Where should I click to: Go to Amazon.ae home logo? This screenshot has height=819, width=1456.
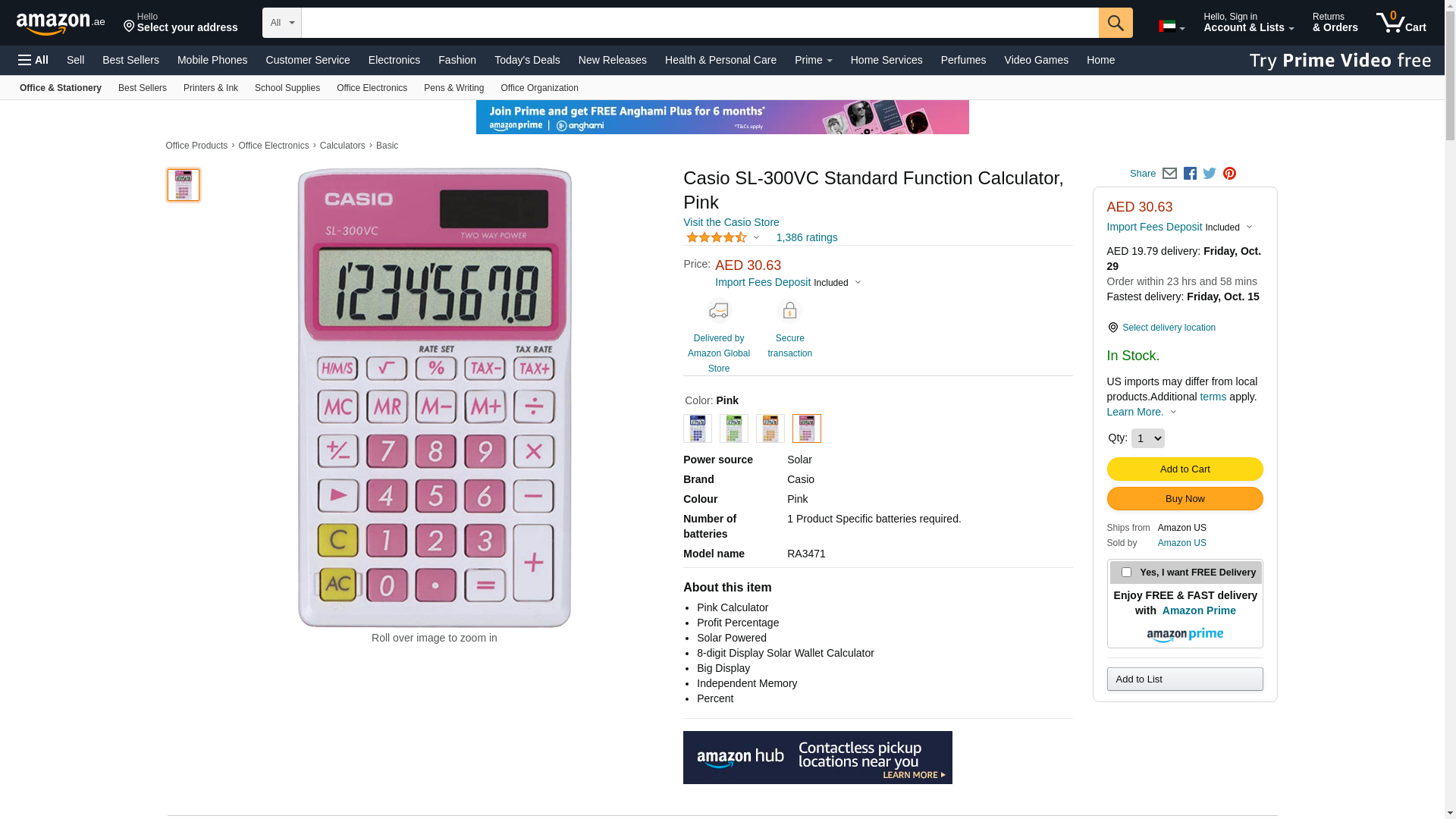tap(61, 24)
